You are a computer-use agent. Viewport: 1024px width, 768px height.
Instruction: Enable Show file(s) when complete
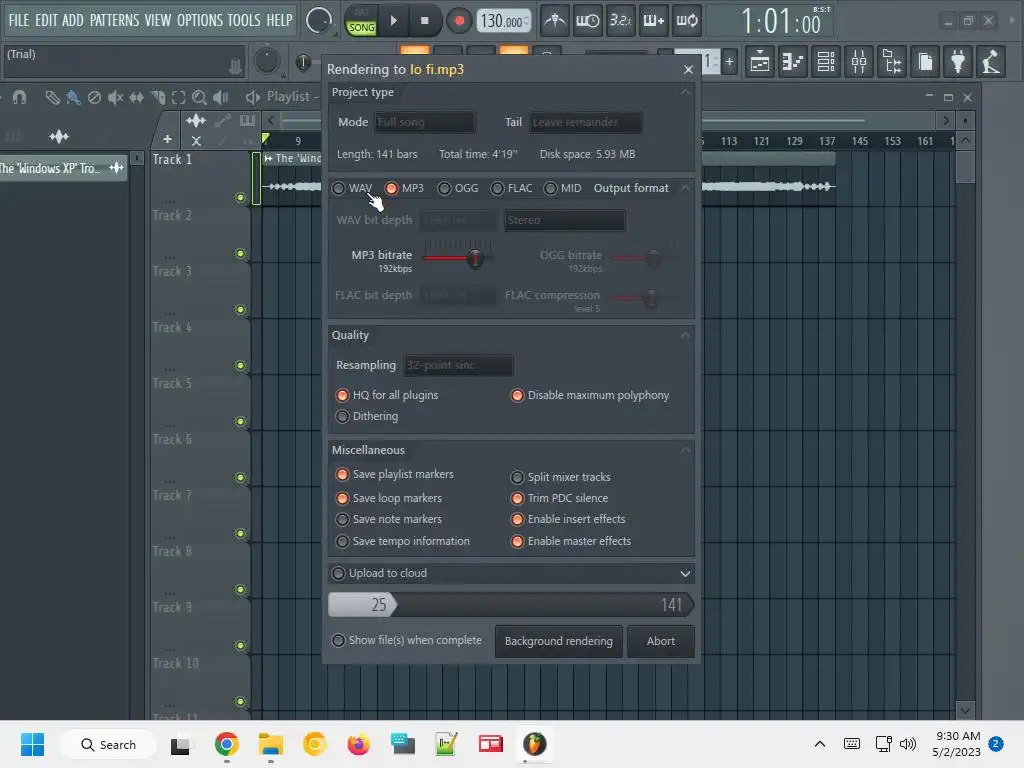(x=338, y=641)
